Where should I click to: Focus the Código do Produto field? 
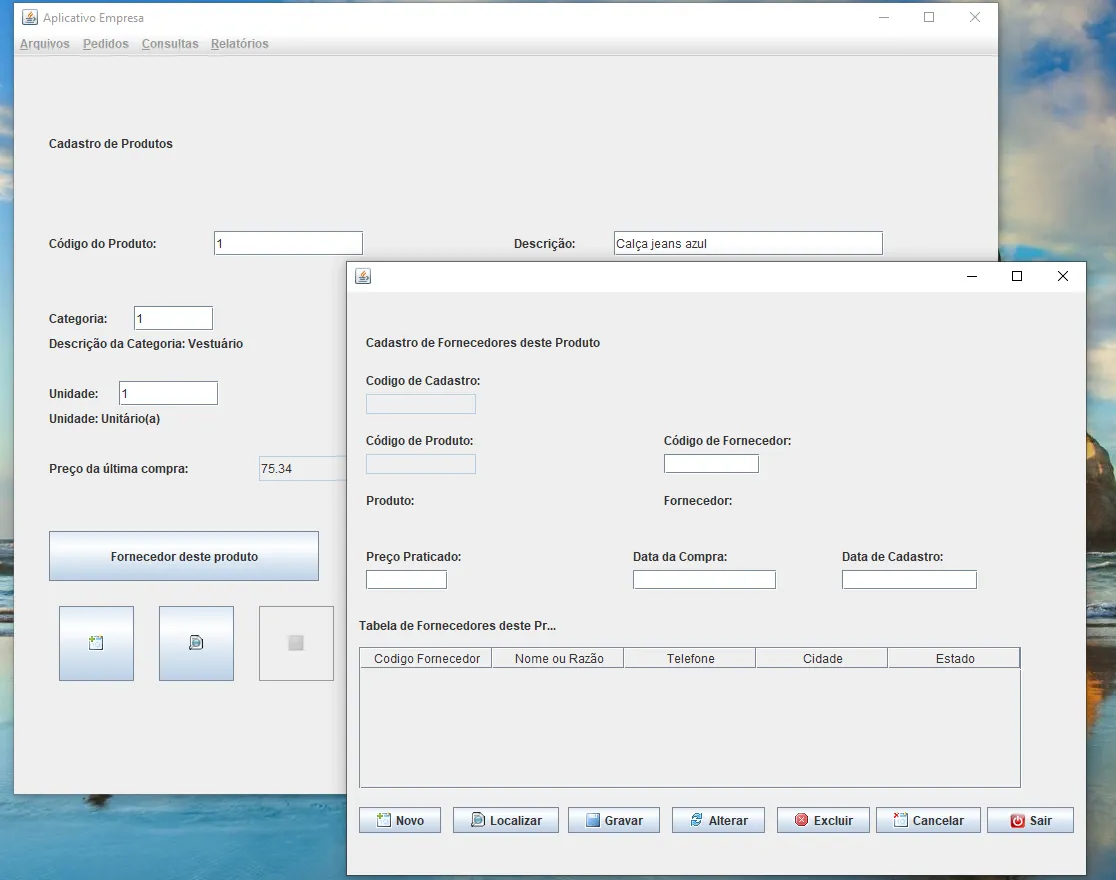click(288, 243)
